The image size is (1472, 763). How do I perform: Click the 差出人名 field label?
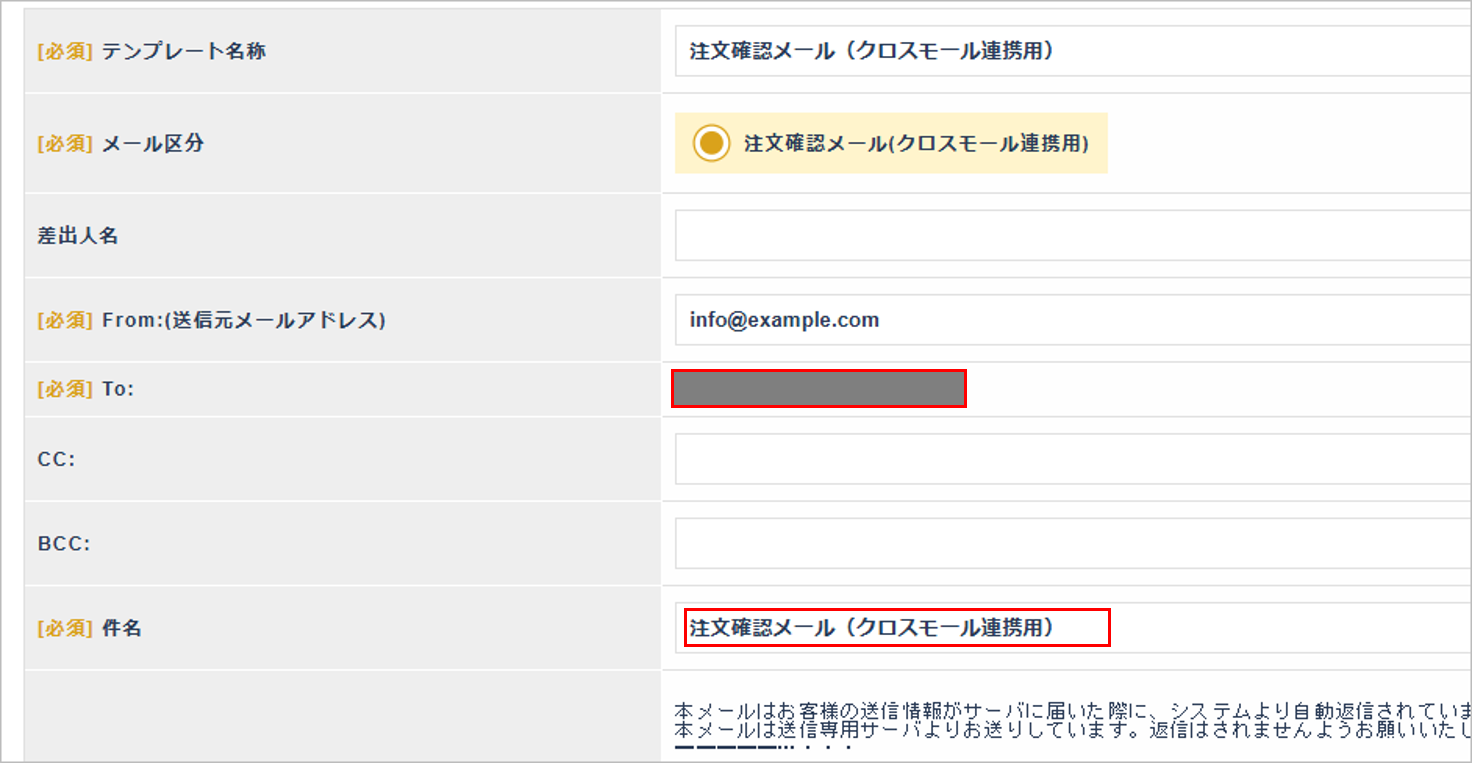[78, 236]
